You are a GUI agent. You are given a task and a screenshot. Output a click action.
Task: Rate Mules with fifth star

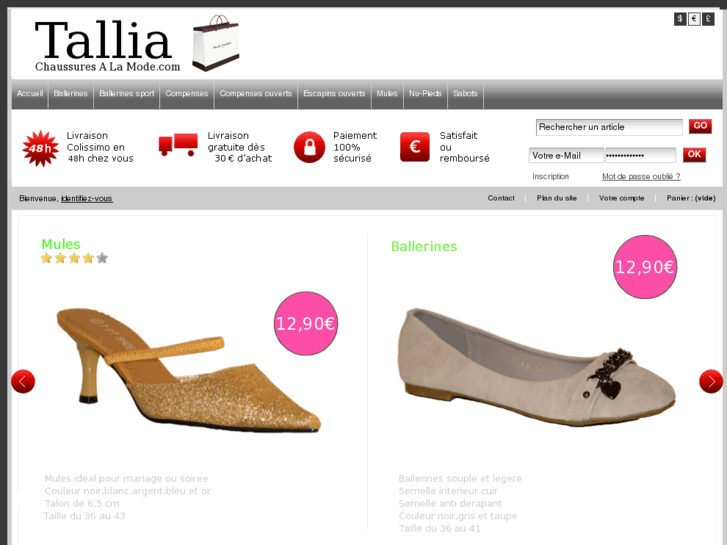[x=102, y=258]
